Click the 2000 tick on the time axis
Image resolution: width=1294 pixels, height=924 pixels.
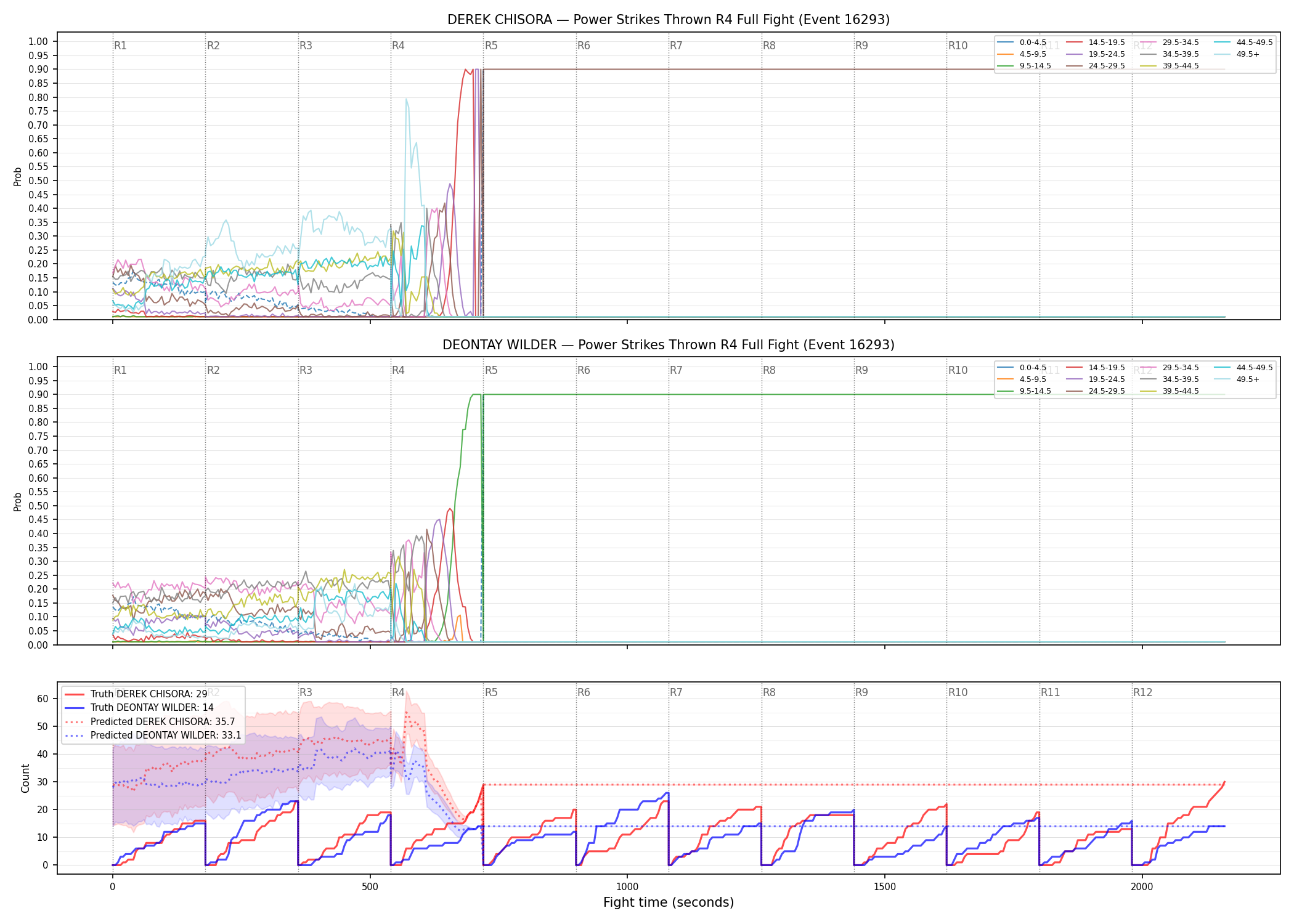click(1142, 887)
